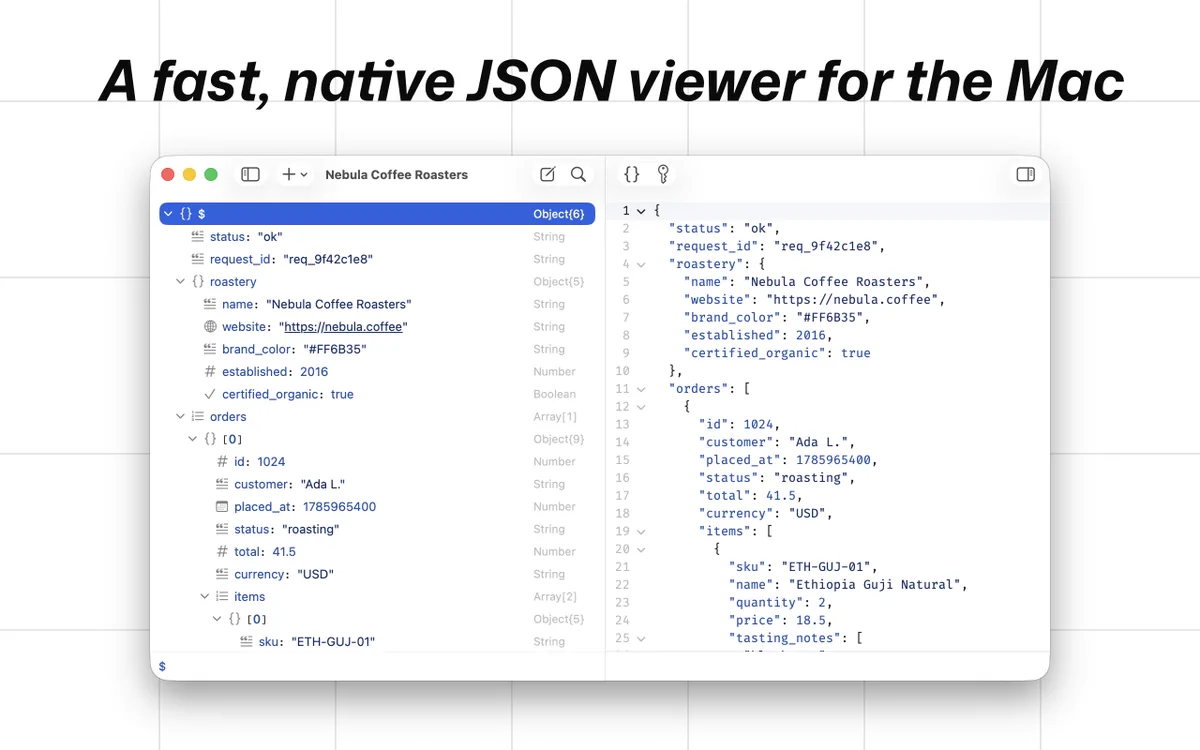
Task: Fold line 11 orders array
Action: pos(641,389)
